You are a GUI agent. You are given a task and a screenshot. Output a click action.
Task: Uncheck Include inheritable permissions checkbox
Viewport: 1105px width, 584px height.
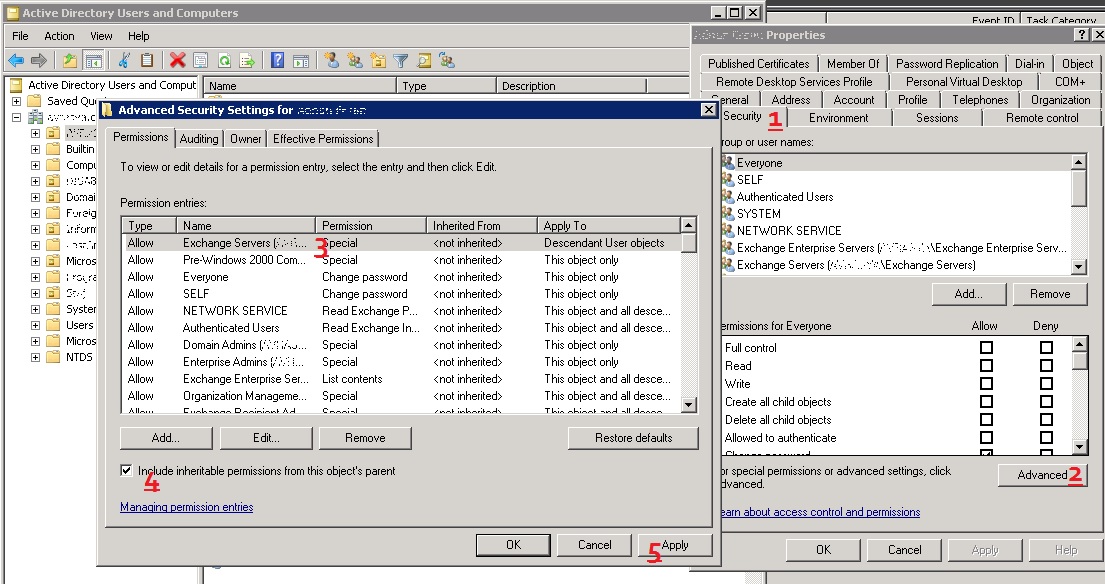(x=126, y=470)
